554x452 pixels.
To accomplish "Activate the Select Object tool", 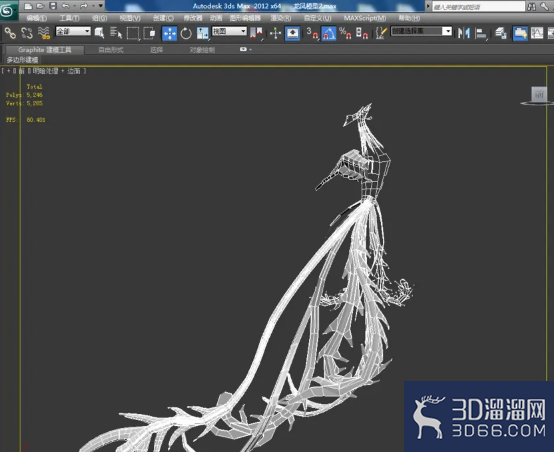I will [x=99, y=33].
